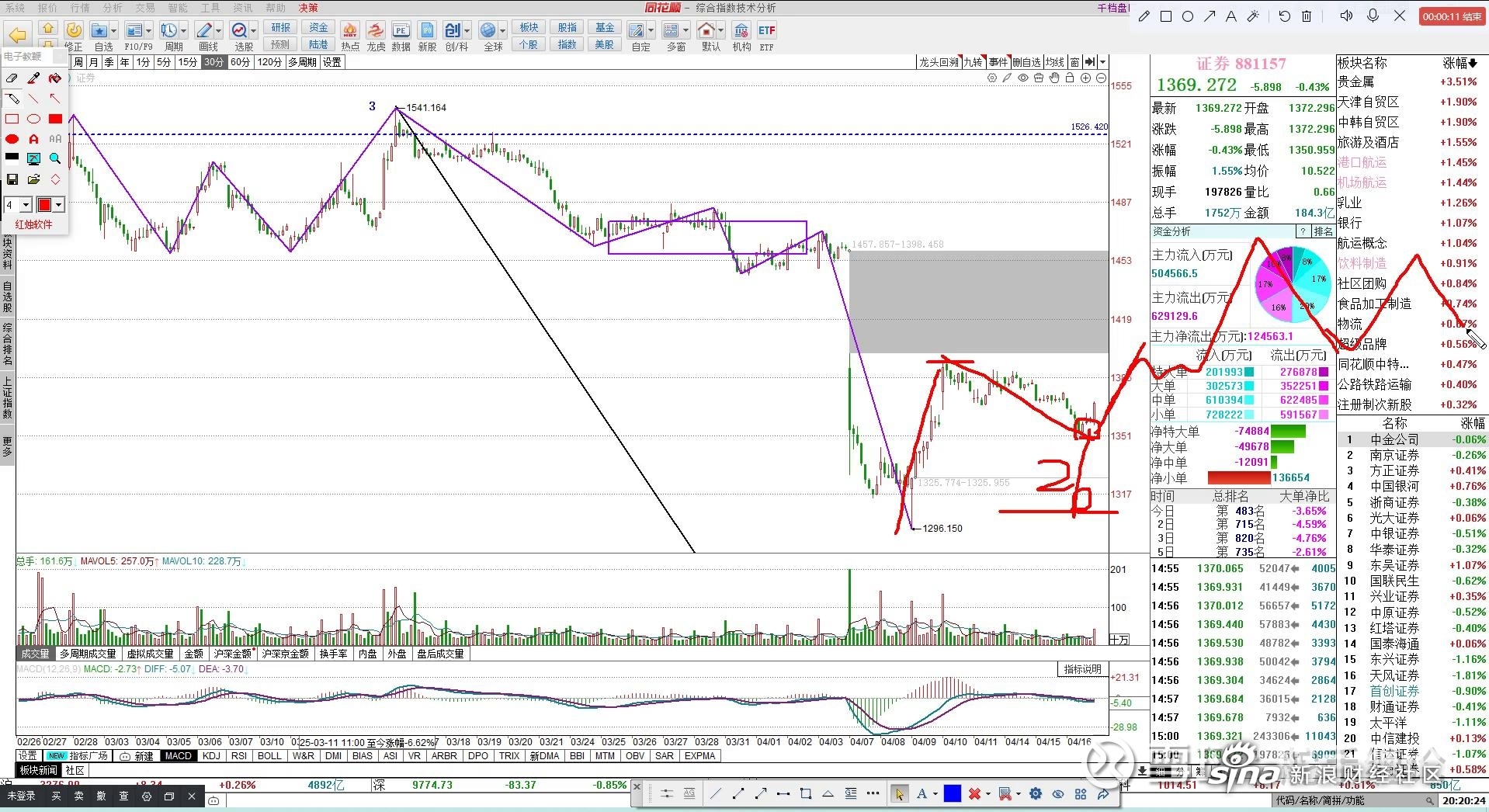1489x812 pixels.
Task: Expand the 画线 dropdown arrow
Action: tap(219, 30)
